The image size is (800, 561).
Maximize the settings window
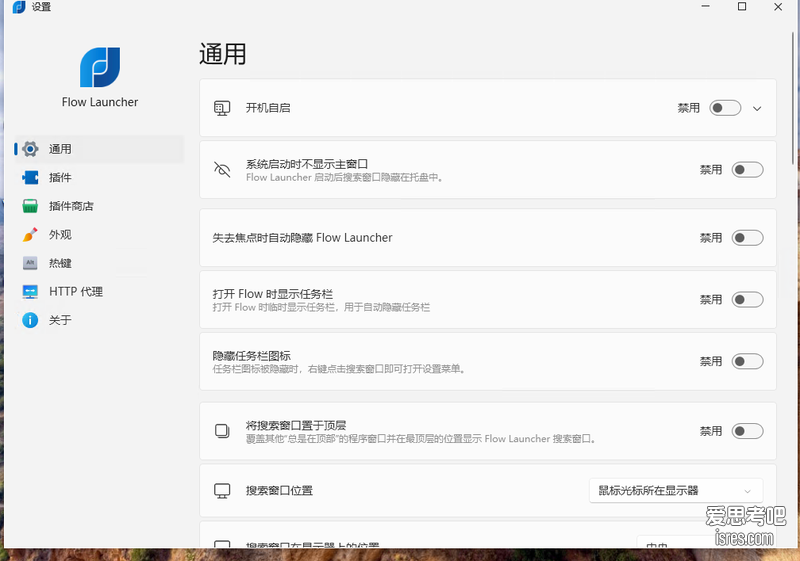click(742, 7)
